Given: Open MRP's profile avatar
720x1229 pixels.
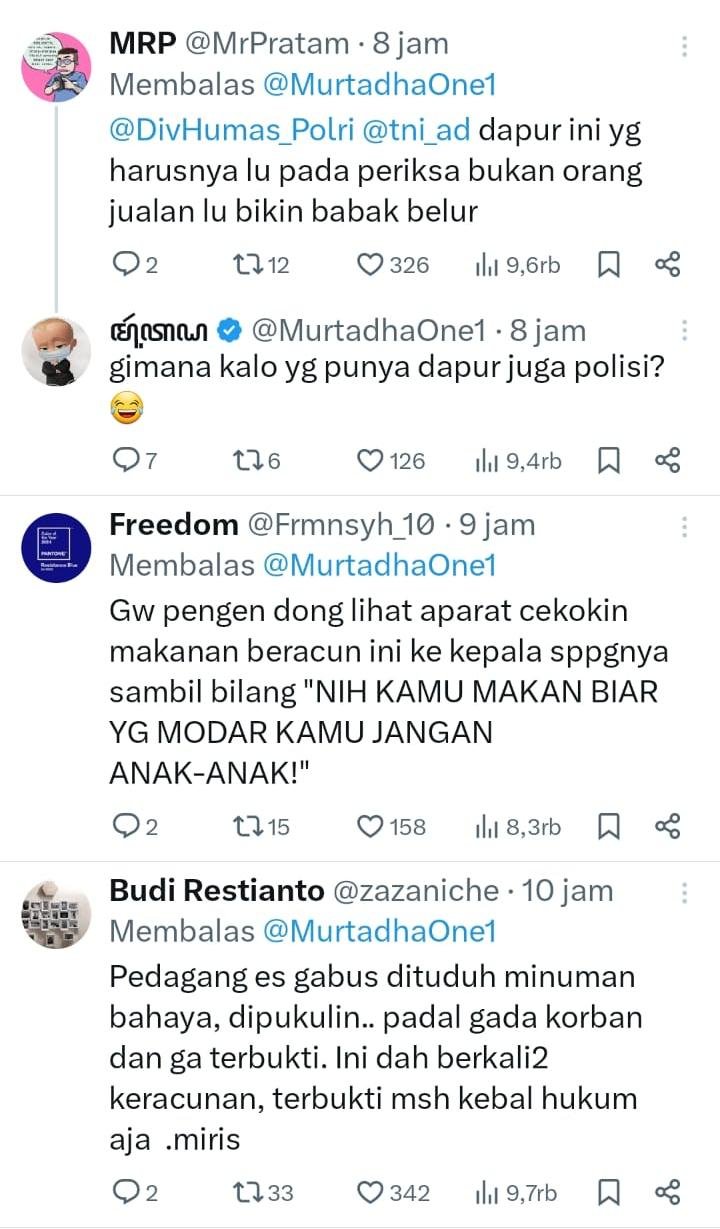Looking at the screenshot, I should coord(56,66).
